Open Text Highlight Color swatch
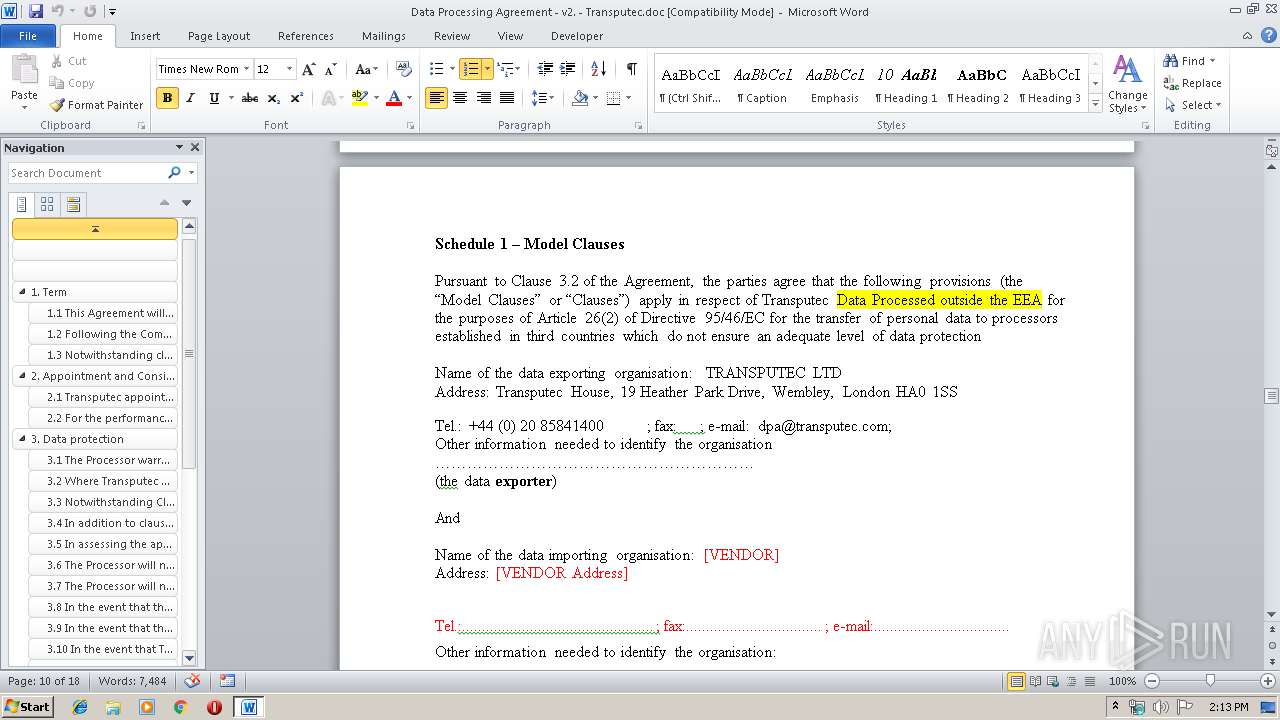 coord(360,98)
